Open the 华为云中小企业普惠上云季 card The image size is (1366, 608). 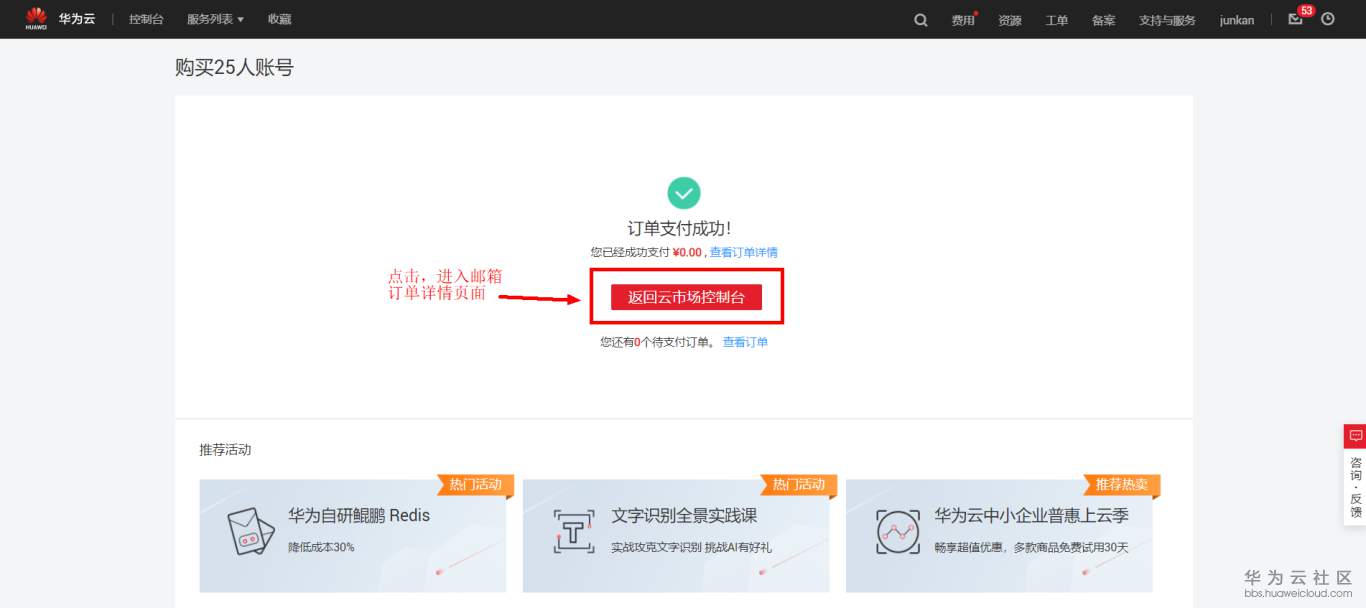[x=999, y=536]
